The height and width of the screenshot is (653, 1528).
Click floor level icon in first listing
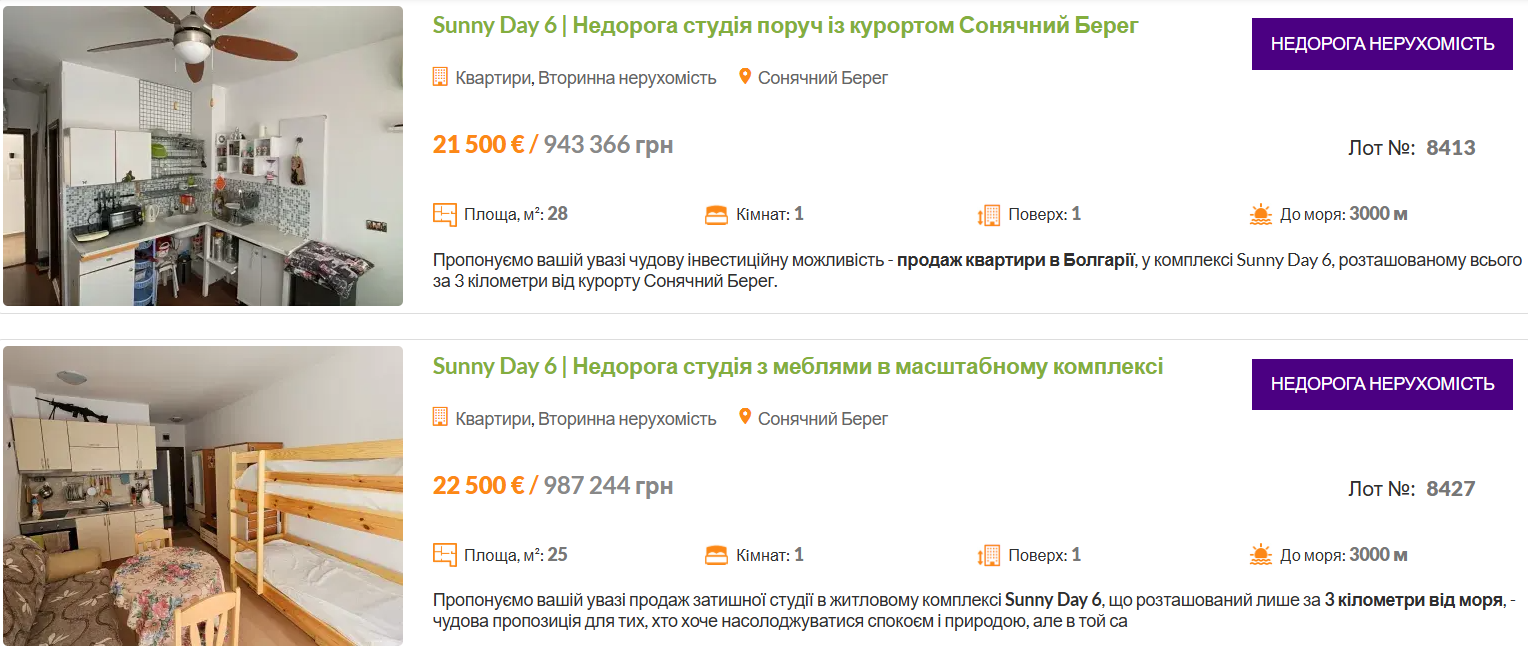click(x=988, y=214)
